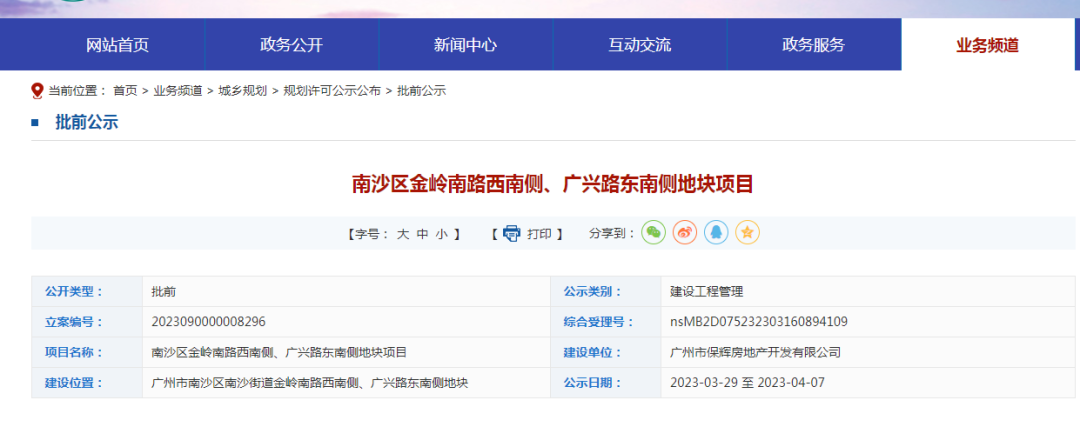
Task: Click 公示类别 label
Action: (x=592, y=292)
